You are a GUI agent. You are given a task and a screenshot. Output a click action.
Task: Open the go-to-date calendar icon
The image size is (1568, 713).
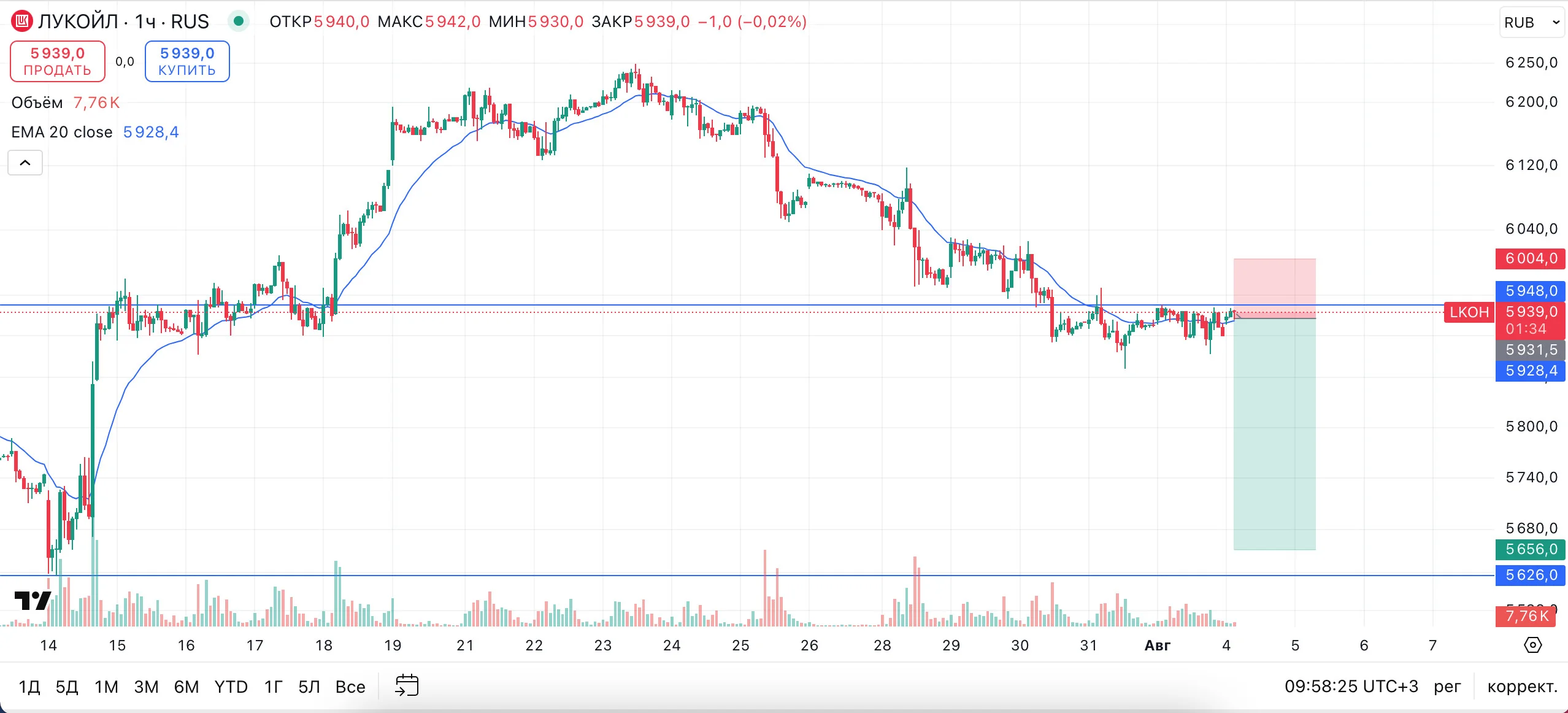(407, 685)
